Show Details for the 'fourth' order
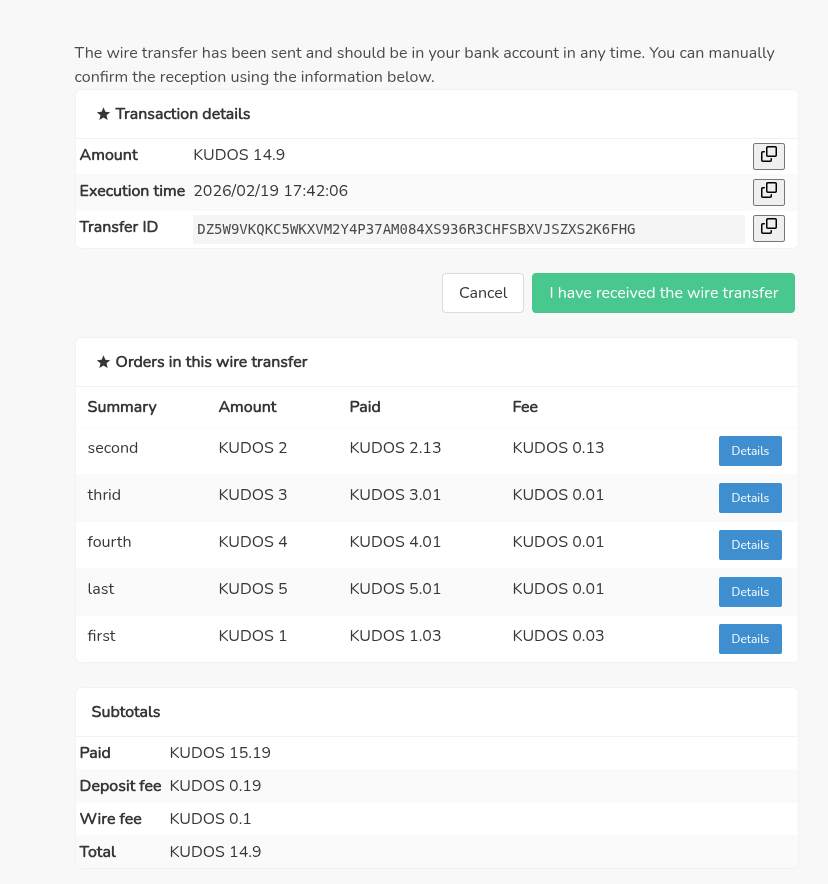 (750, 545)
